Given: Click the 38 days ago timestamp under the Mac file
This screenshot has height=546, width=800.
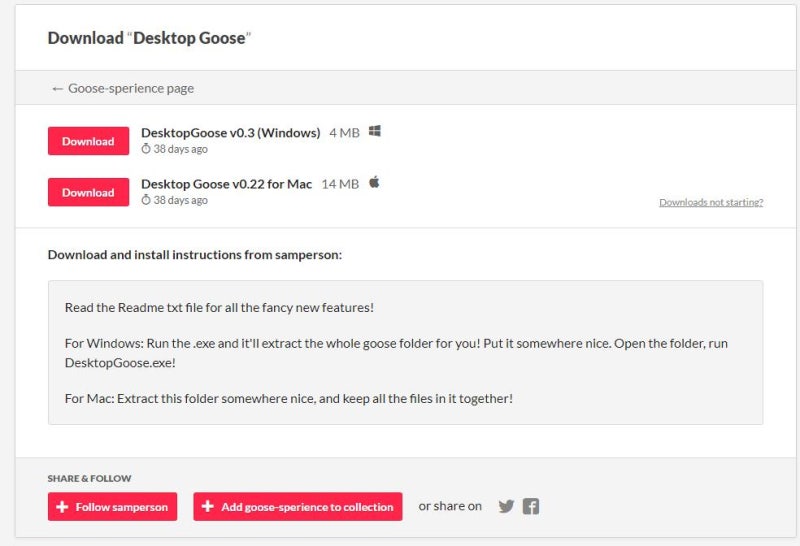Looking at the screenshot, I should 180,200.
